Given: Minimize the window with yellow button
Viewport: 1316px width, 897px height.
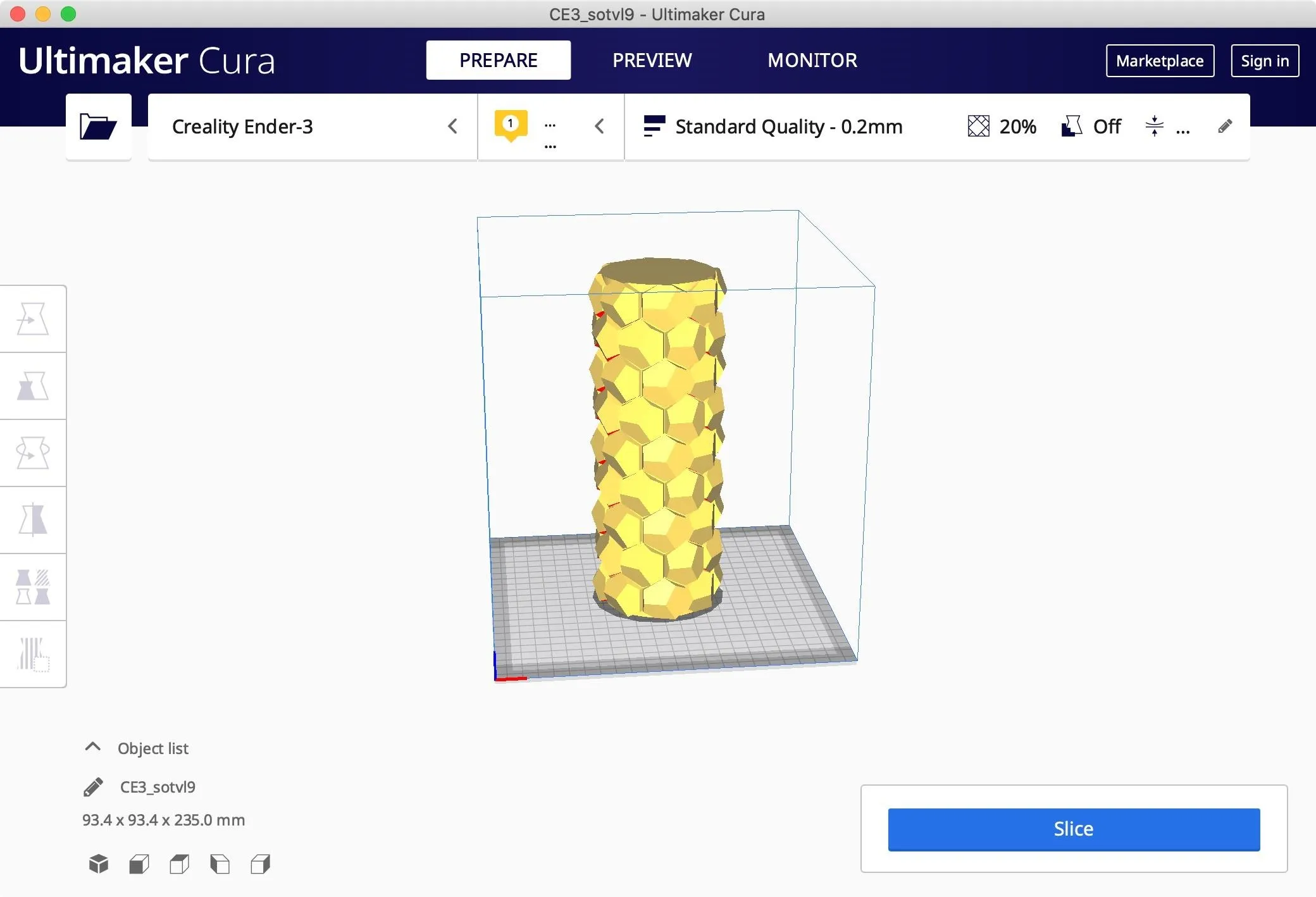Looking at the screenshot, I should 43,14.
